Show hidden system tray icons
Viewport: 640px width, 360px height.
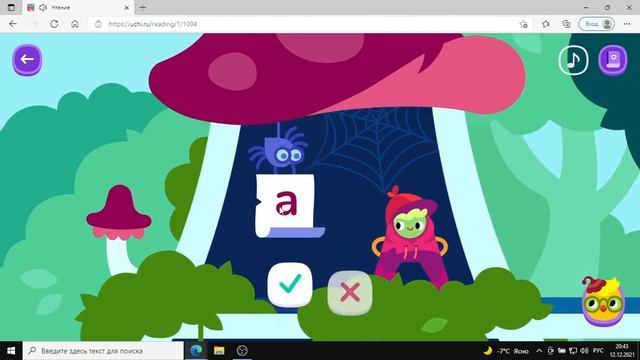click(539, 351)
